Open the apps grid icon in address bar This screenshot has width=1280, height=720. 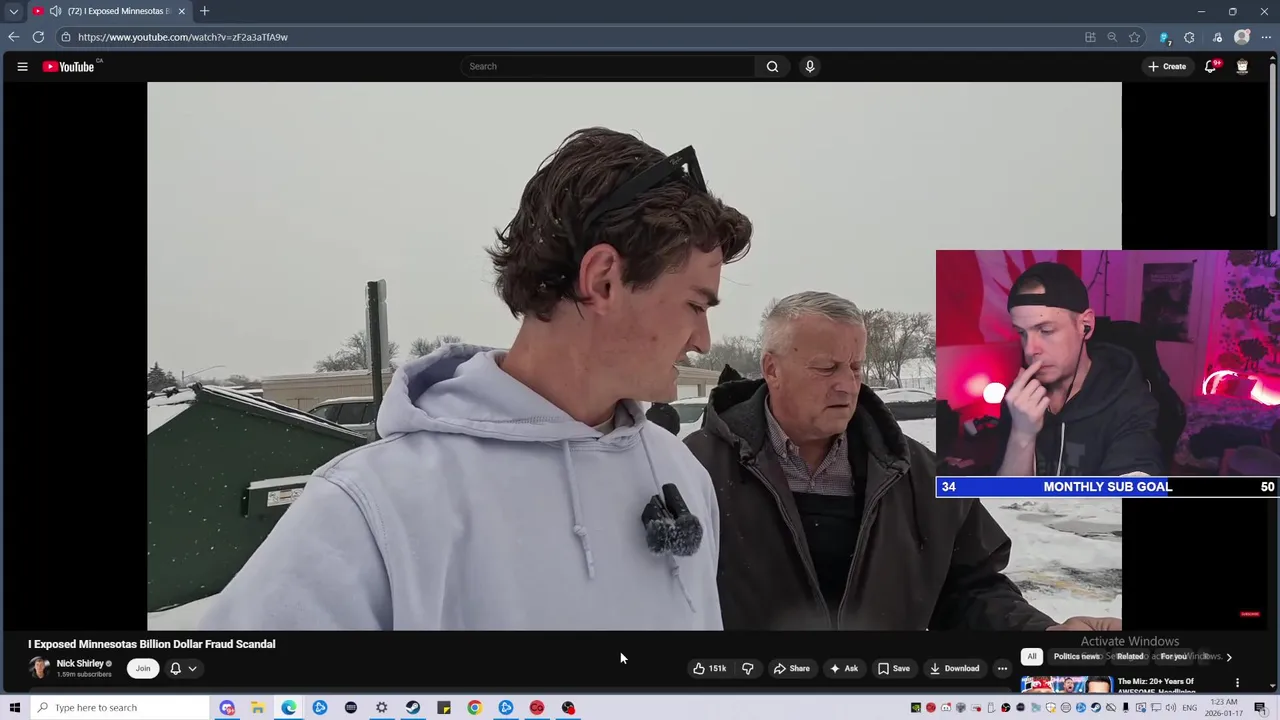tap(1090, 37)
